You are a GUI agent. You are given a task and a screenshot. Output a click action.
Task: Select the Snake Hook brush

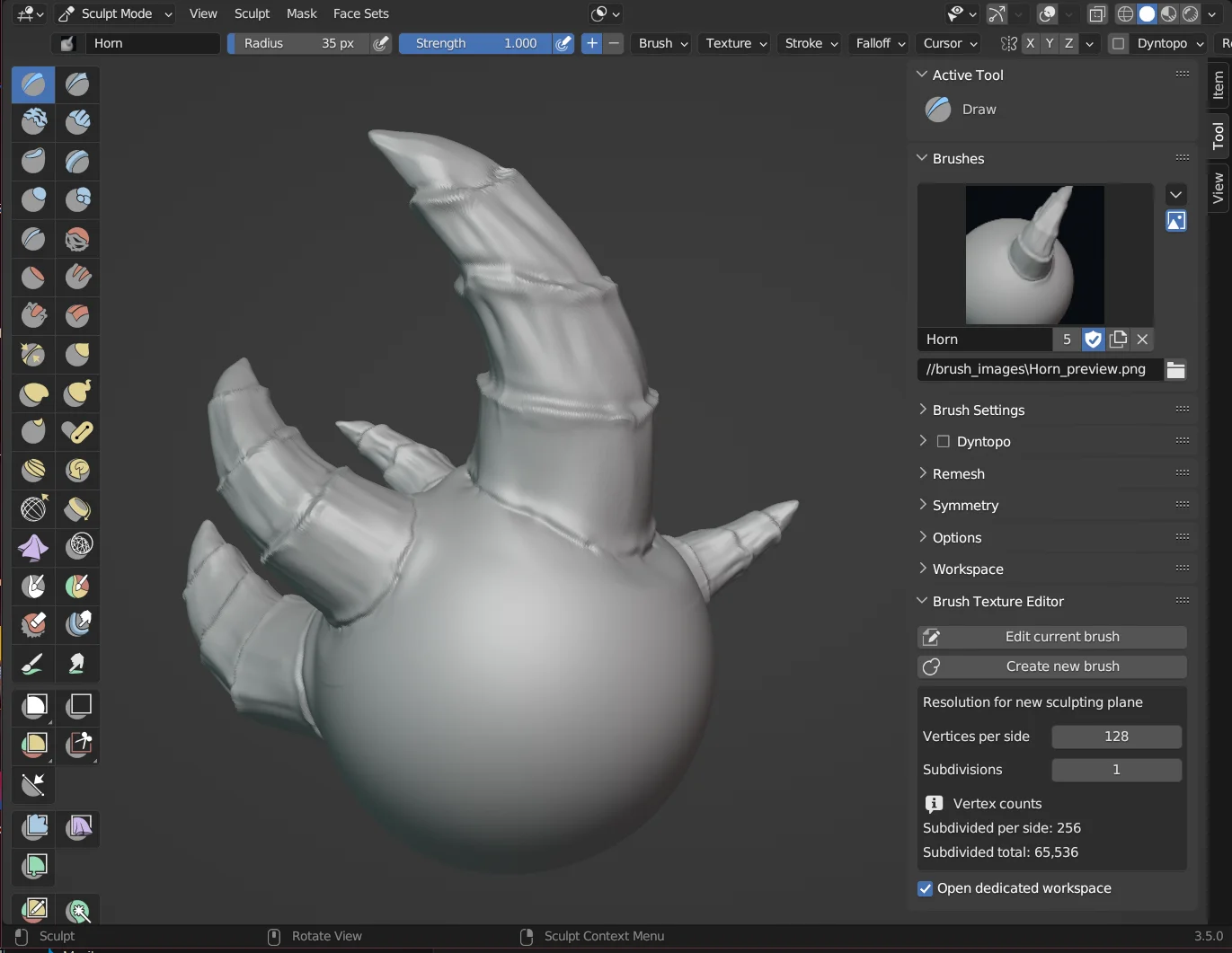tap(77, 393)
